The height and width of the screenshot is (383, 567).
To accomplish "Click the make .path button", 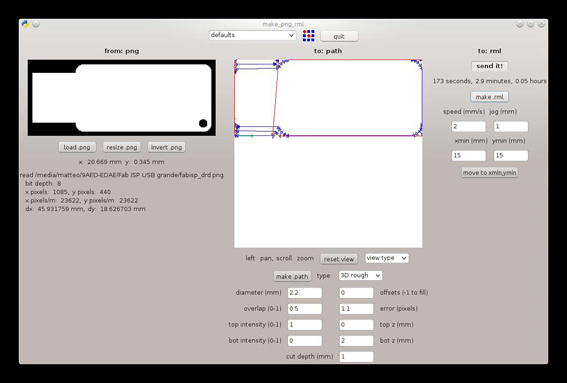I will click(292, 276).
